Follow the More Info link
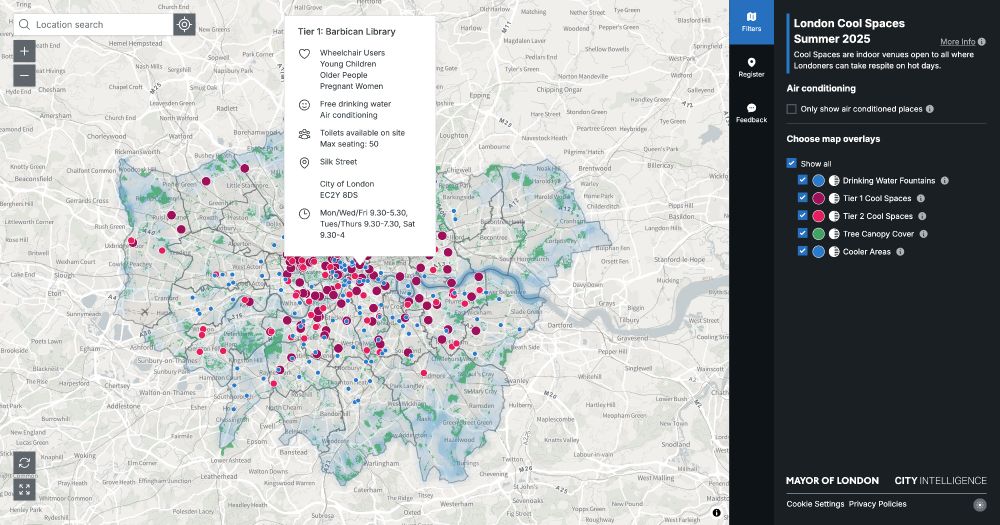 [x=957, y=41]
